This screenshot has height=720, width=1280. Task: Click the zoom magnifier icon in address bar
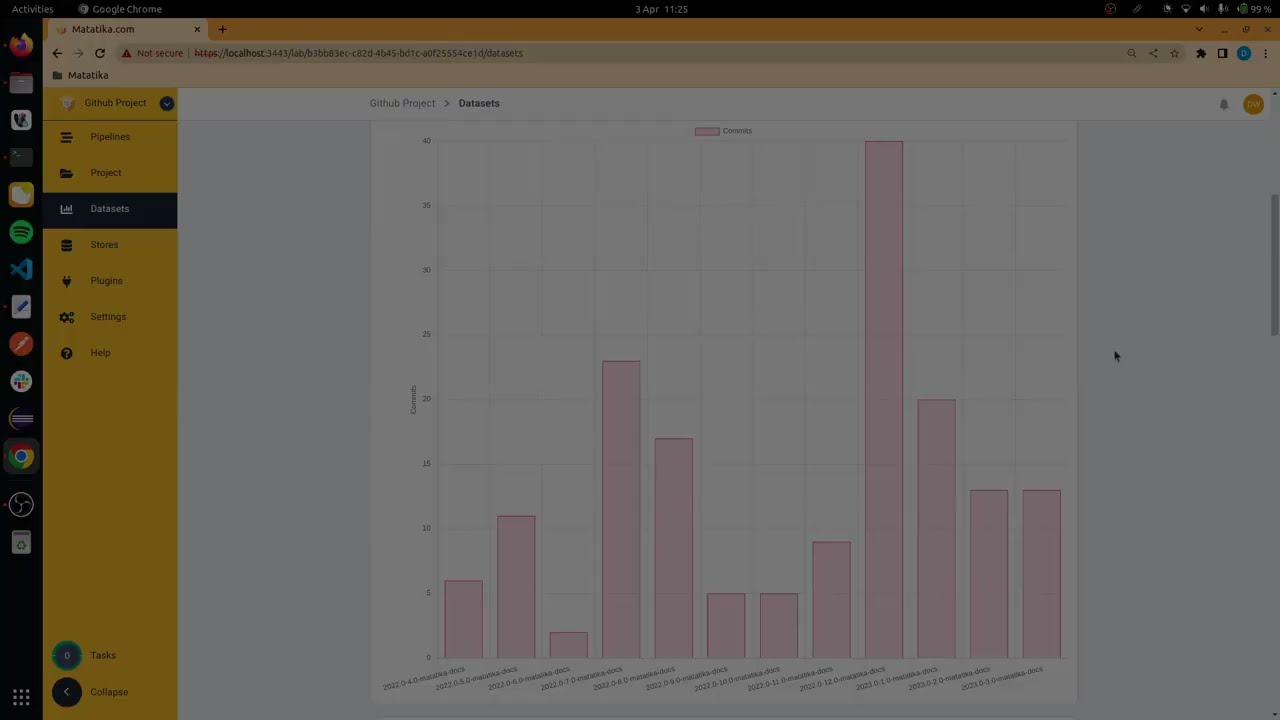click(x=1131, y=53)
